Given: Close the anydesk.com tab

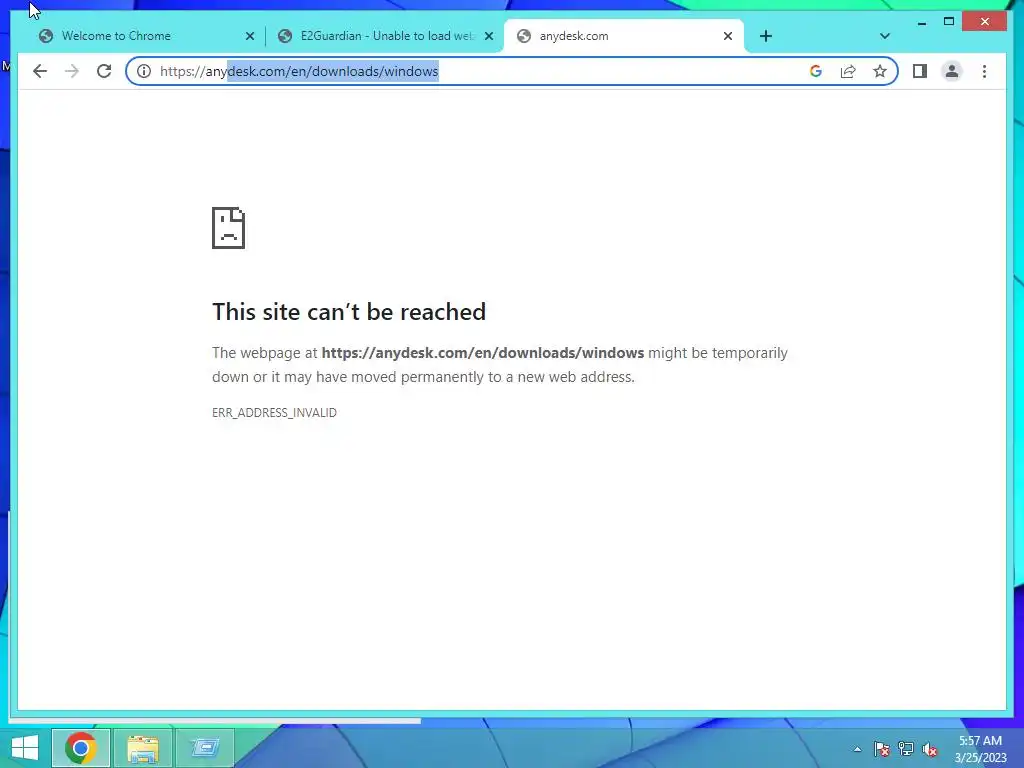Looking at the screenshot, I should pos(728,36).
